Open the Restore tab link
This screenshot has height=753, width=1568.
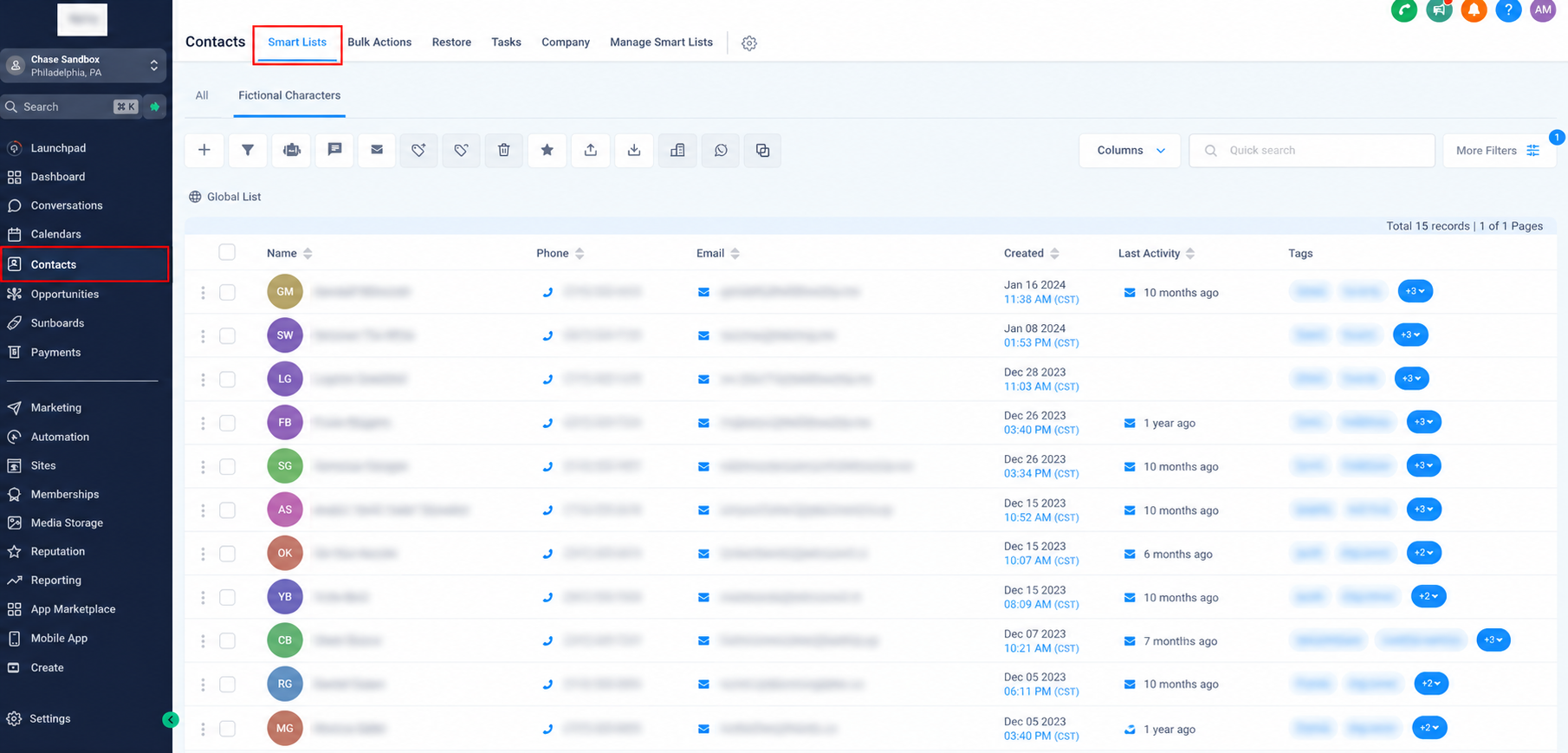451,42
